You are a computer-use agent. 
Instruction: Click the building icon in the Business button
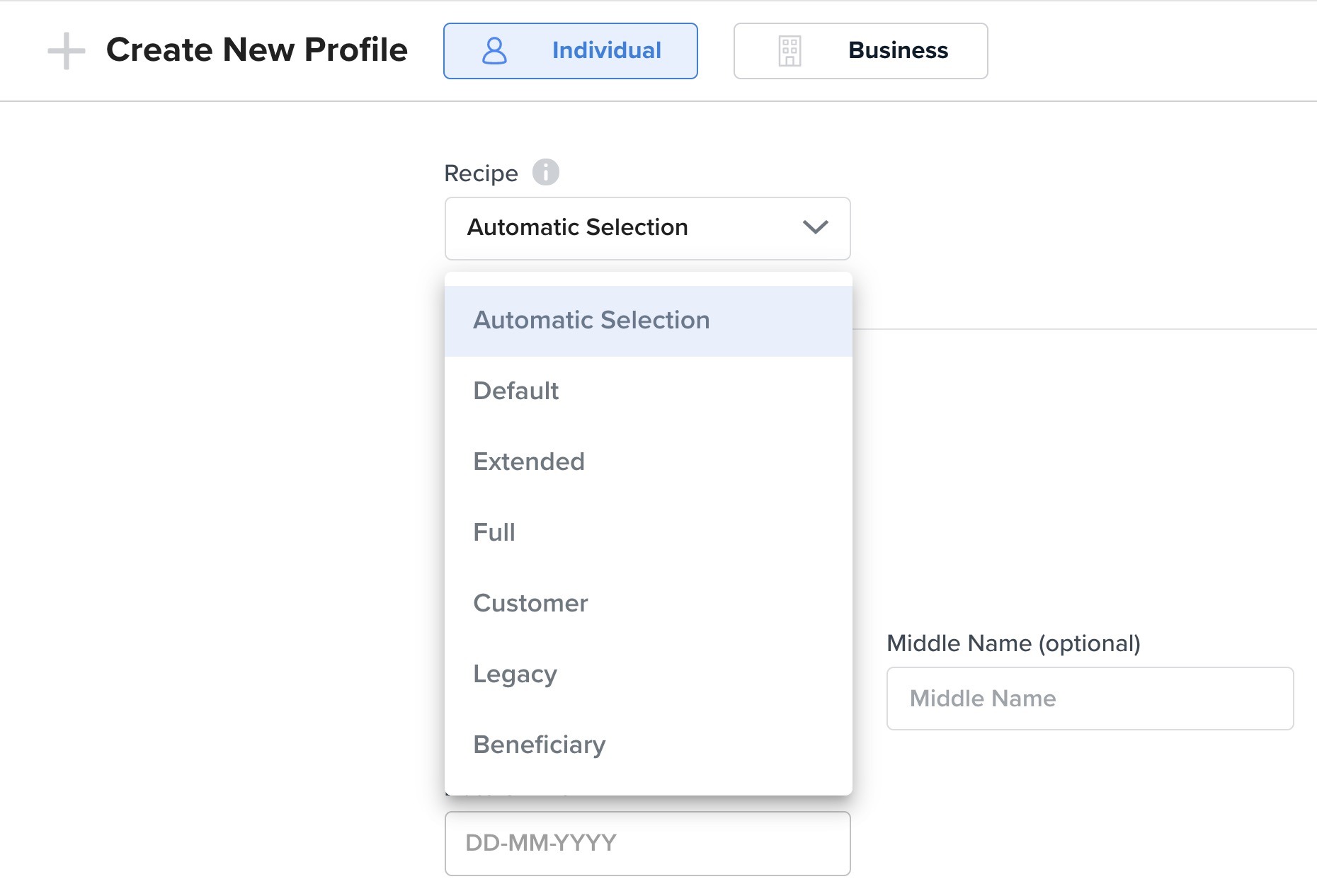(789, 51)
